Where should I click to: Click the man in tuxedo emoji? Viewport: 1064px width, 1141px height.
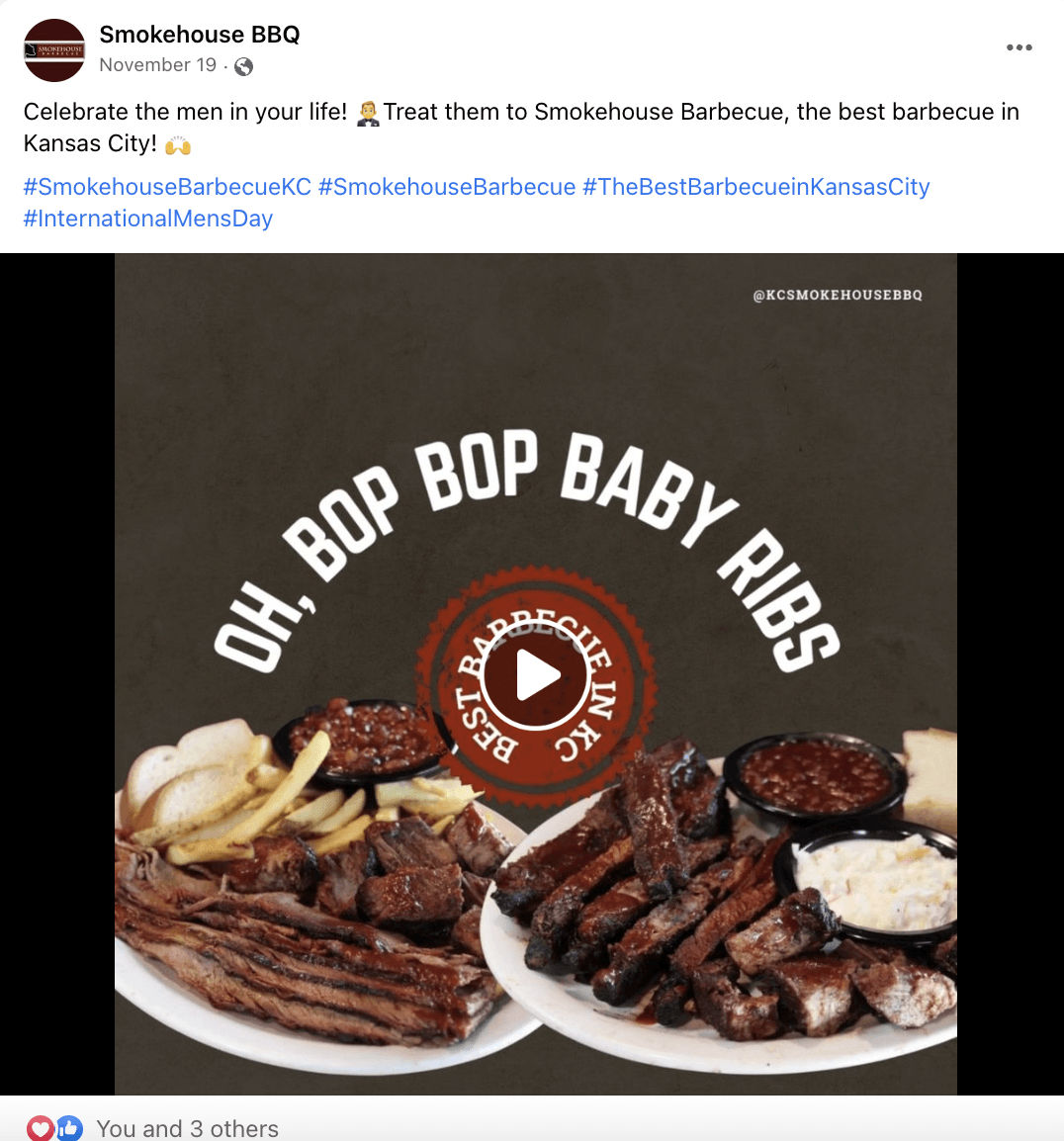[x=368, y=113]
